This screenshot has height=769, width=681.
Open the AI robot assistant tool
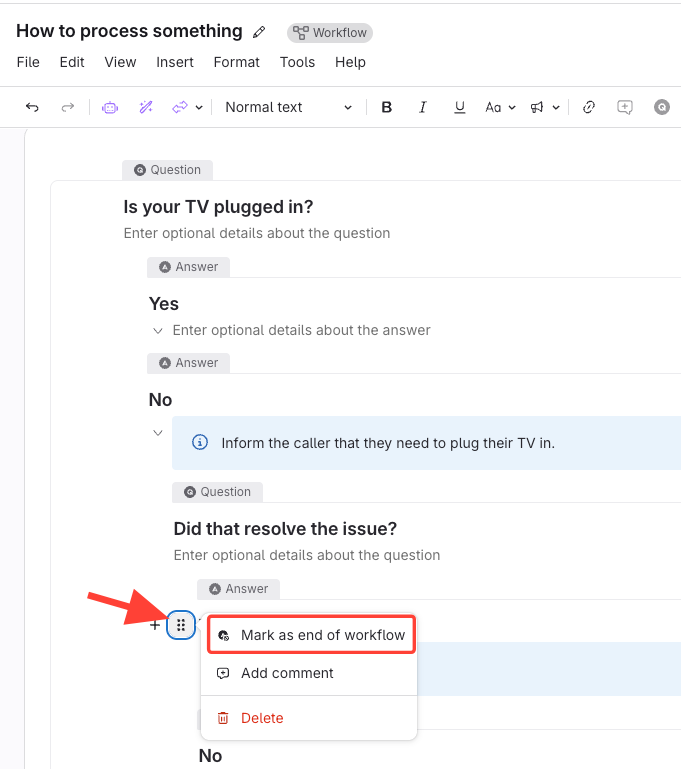coord(110,107)
